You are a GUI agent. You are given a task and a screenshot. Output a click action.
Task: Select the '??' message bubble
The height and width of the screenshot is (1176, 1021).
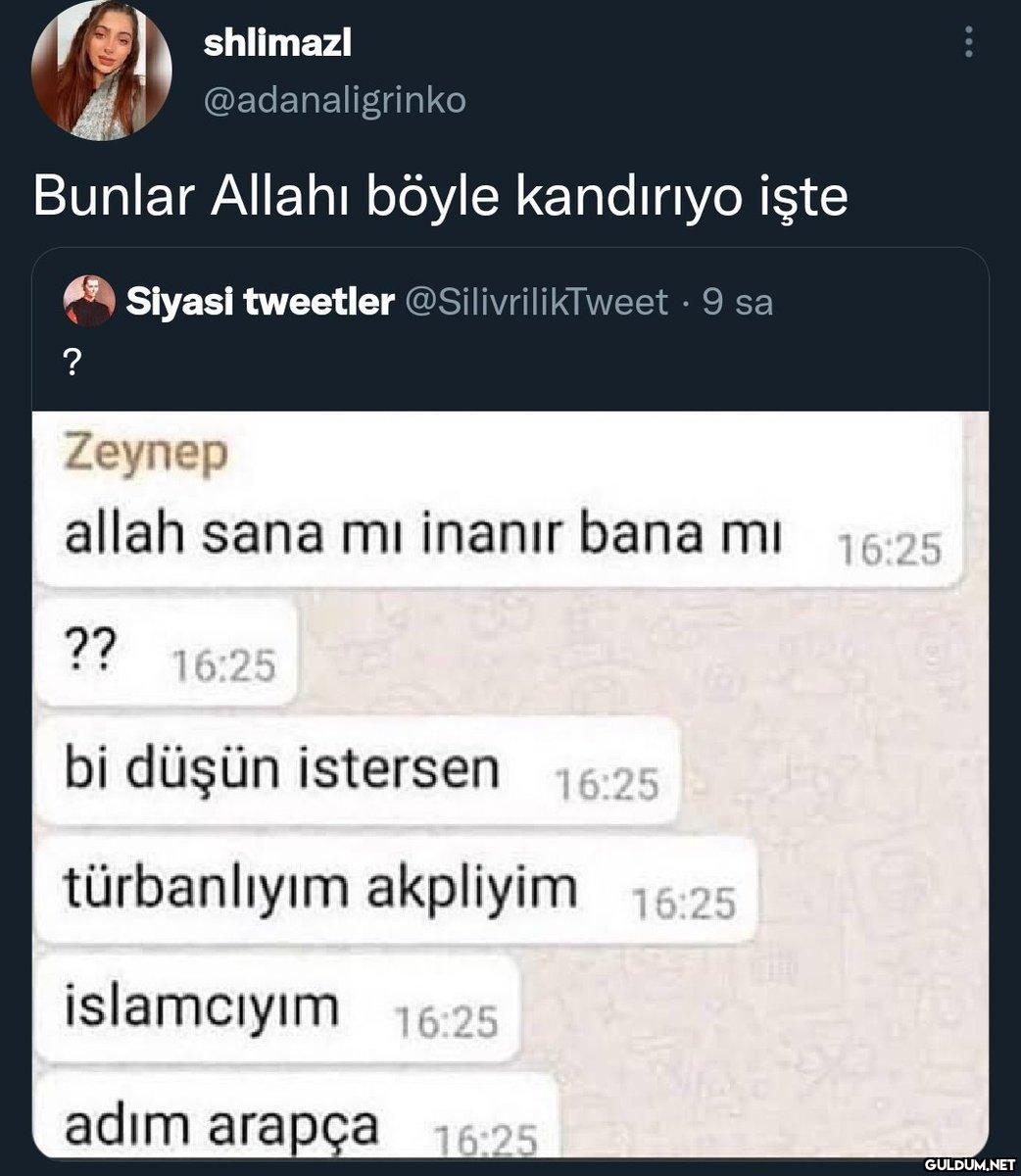pyautogui.click(x=166, y=653)
